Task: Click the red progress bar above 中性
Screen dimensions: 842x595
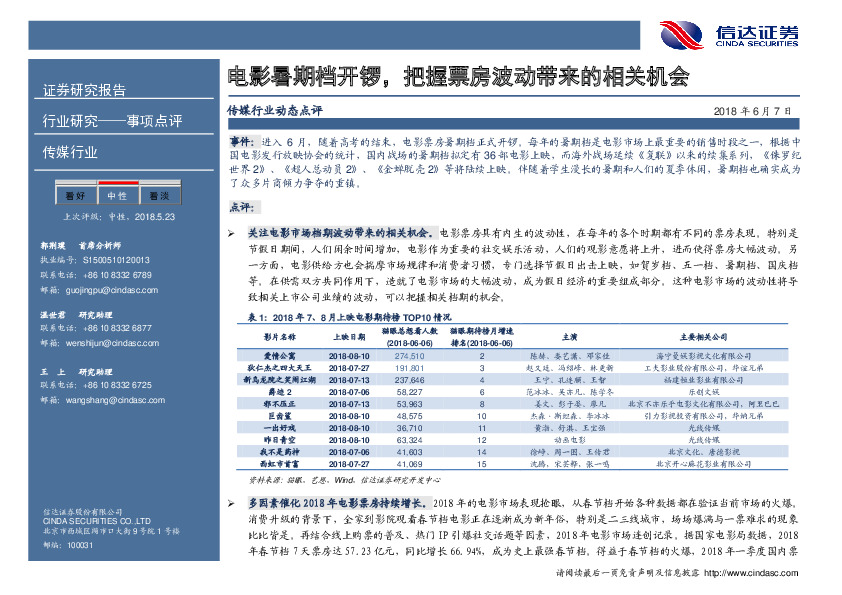Action: (x=118, y=182)
